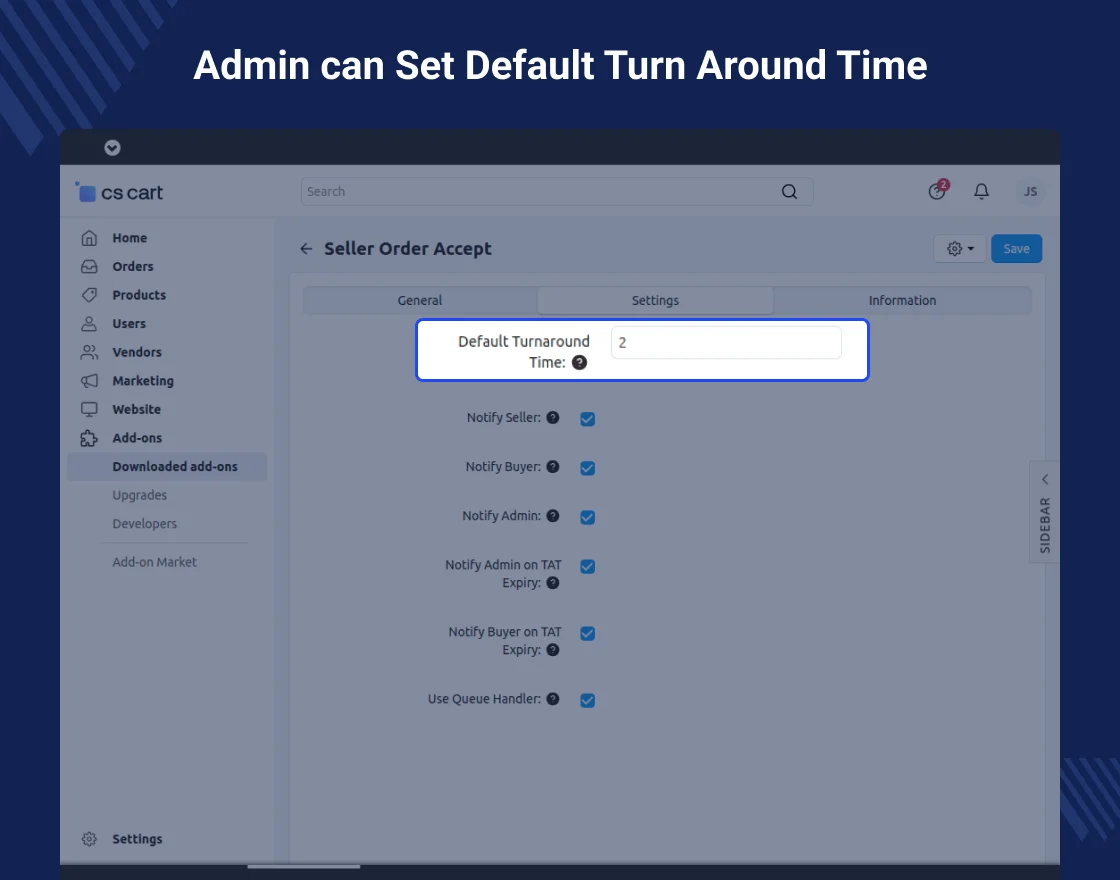Click the Default Turnaround Time input field
Image resolution: width=1120 pixels, height=880 pixels.
pos(726,343)
